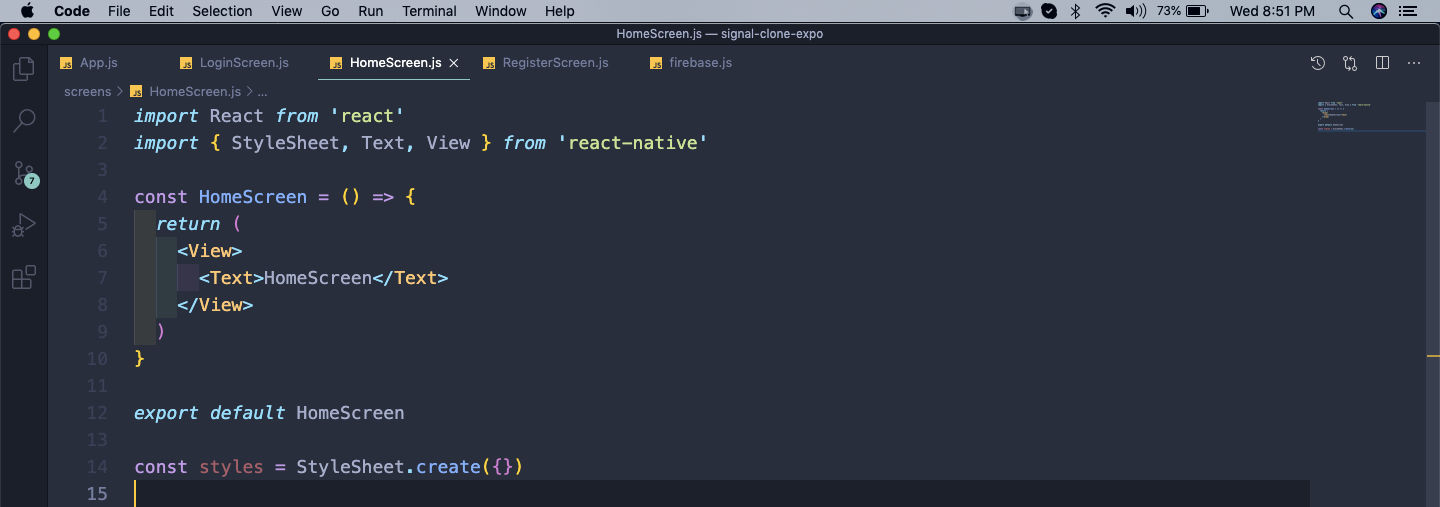Open Source Control view with 7 changes
The image size is (1440, 507).
pyautogui.click(x=24, y=174)
